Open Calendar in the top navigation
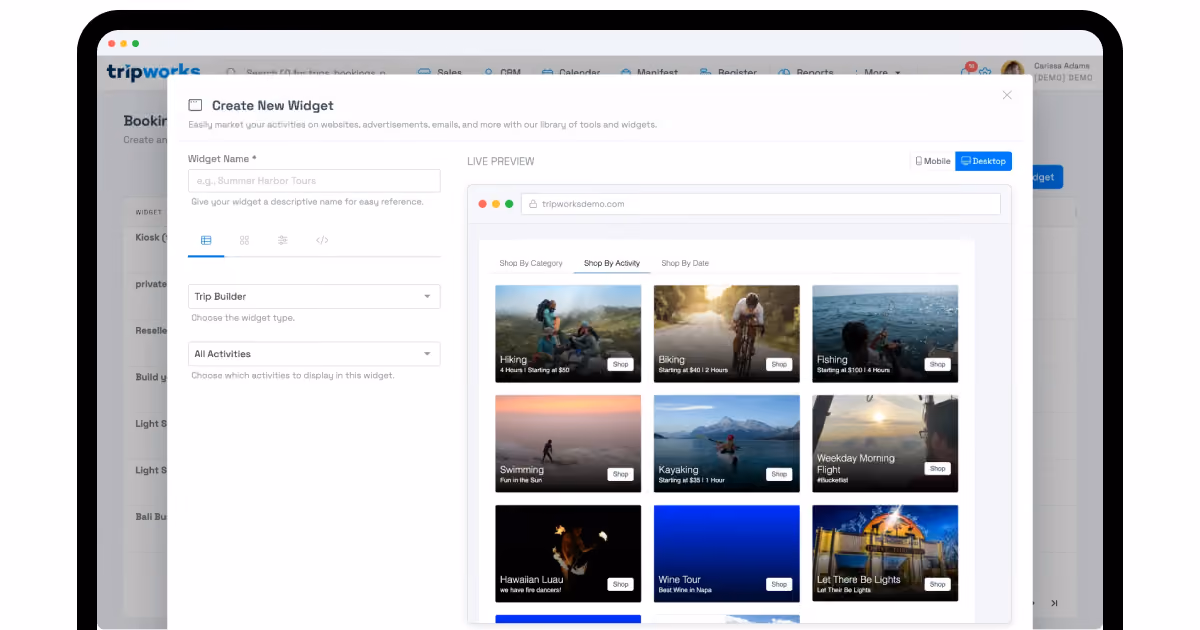The height and width of the screenshot is (630, 1200). tap(572, 73)
